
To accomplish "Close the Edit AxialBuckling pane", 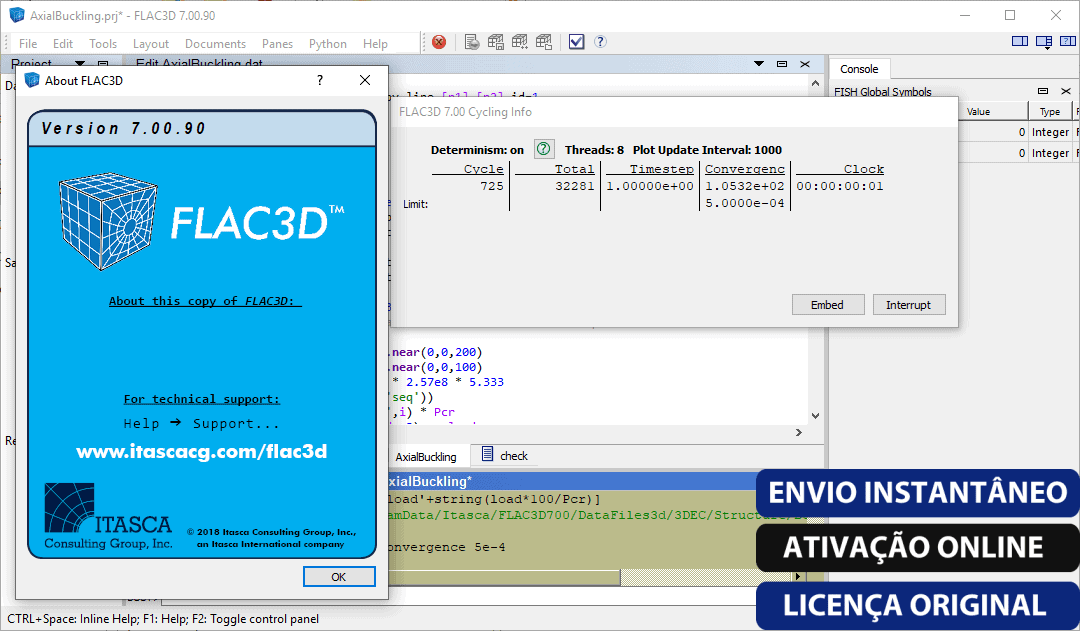I will pos(804,63).
